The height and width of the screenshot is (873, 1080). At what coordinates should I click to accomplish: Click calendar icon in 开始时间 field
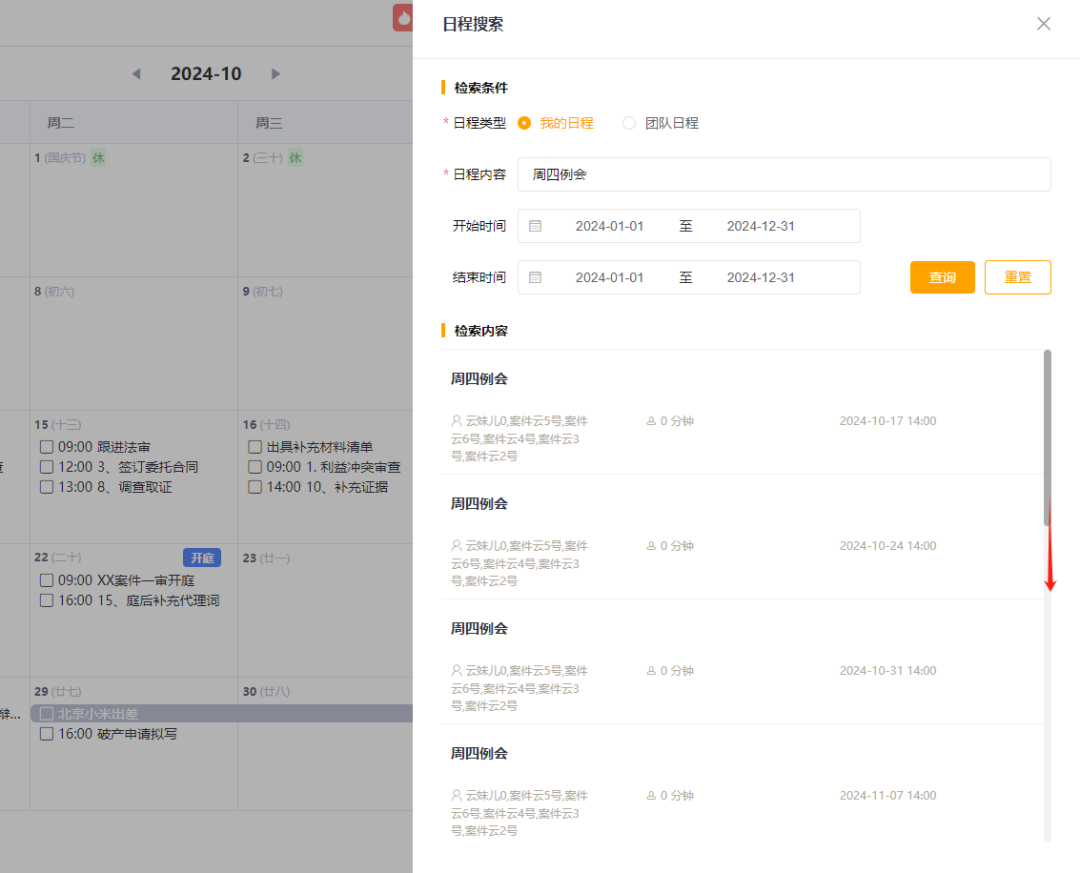535,226
